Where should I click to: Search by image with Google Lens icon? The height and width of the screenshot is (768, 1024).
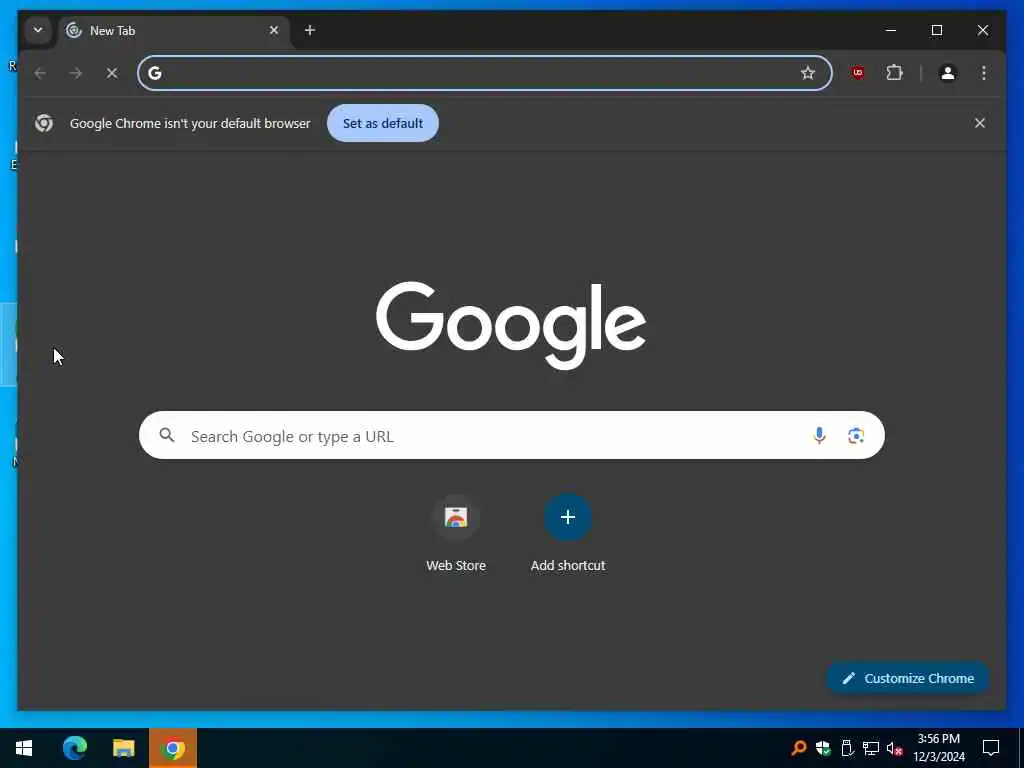856,436
